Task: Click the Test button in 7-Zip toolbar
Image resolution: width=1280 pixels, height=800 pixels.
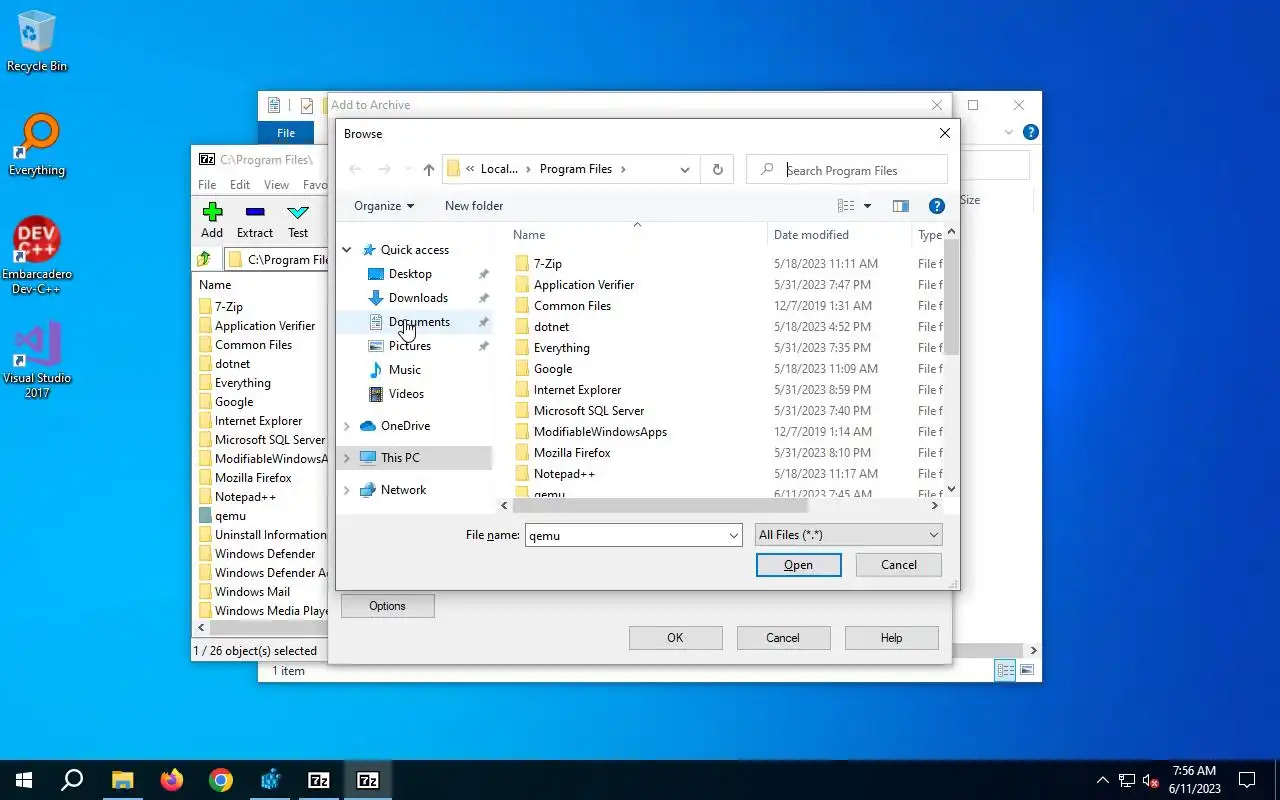Action: tap(298, 220)
